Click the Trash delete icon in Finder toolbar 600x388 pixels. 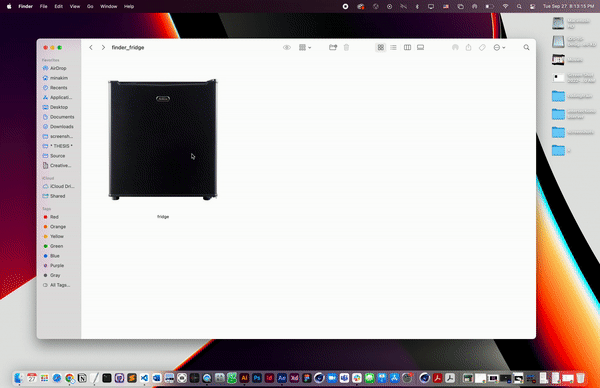tap(346, 47)
